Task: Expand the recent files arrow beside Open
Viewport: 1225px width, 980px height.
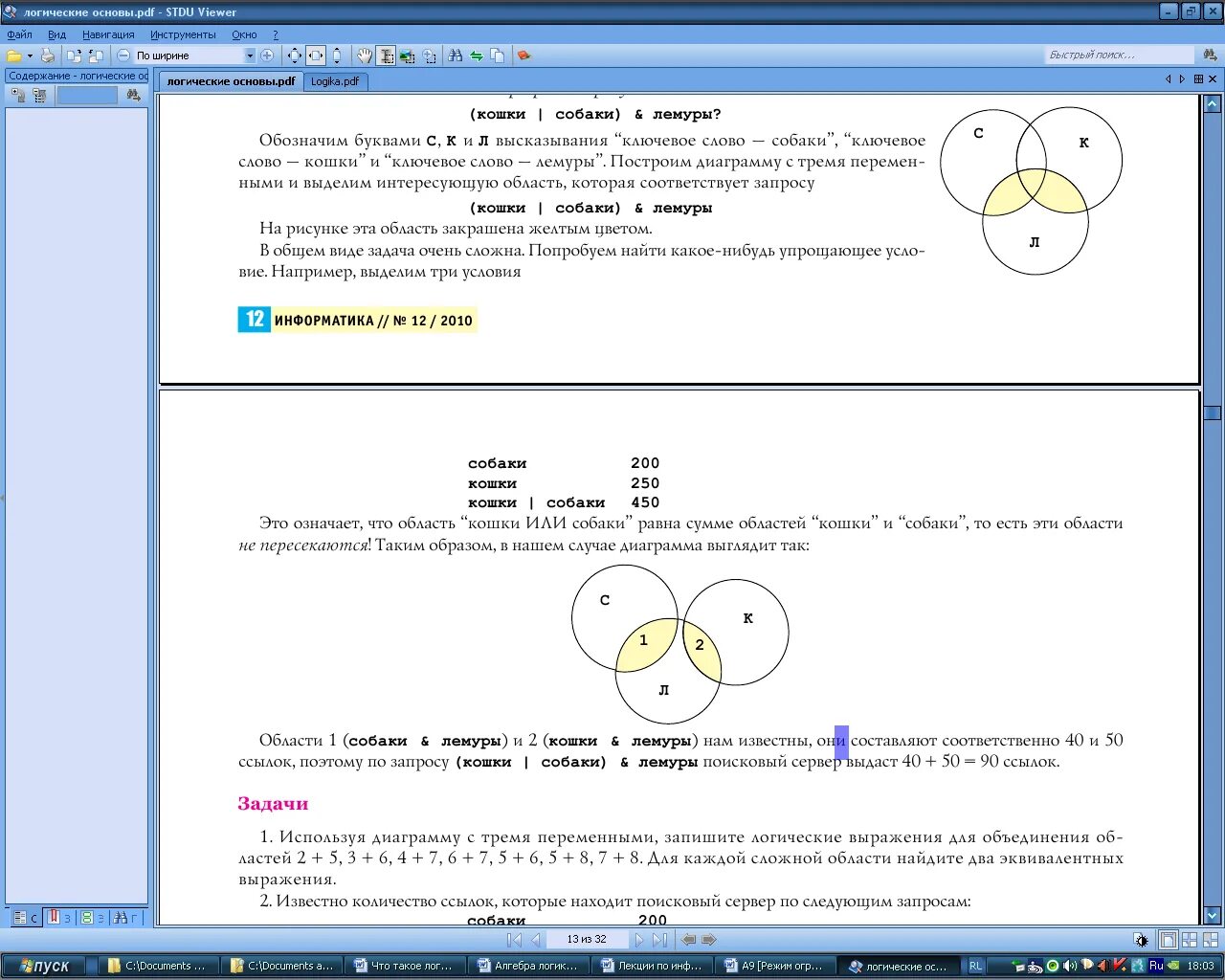Action: coord(30,56)
